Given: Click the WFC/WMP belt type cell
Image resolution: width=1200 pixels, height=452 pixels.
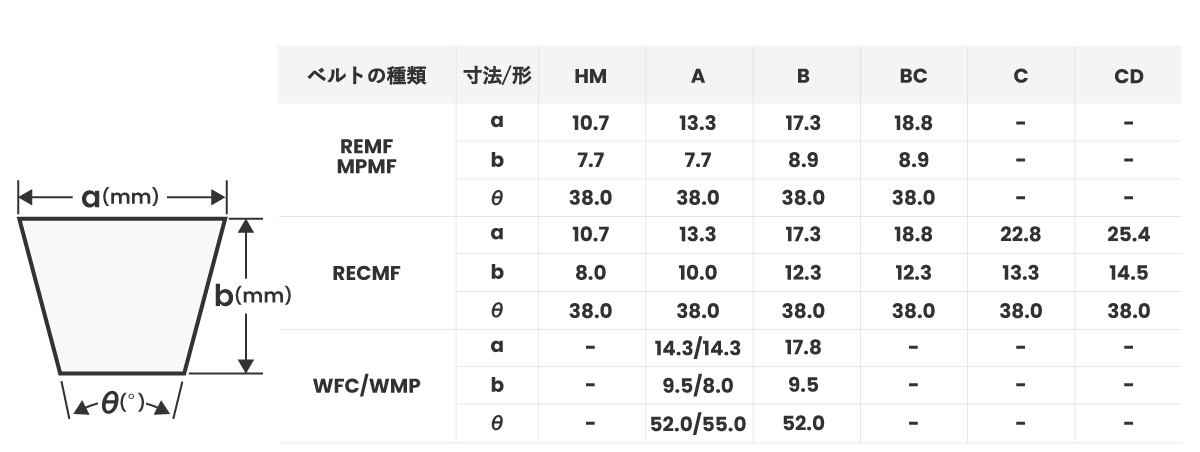Looking at the screenshot, I should click(365, 385).
